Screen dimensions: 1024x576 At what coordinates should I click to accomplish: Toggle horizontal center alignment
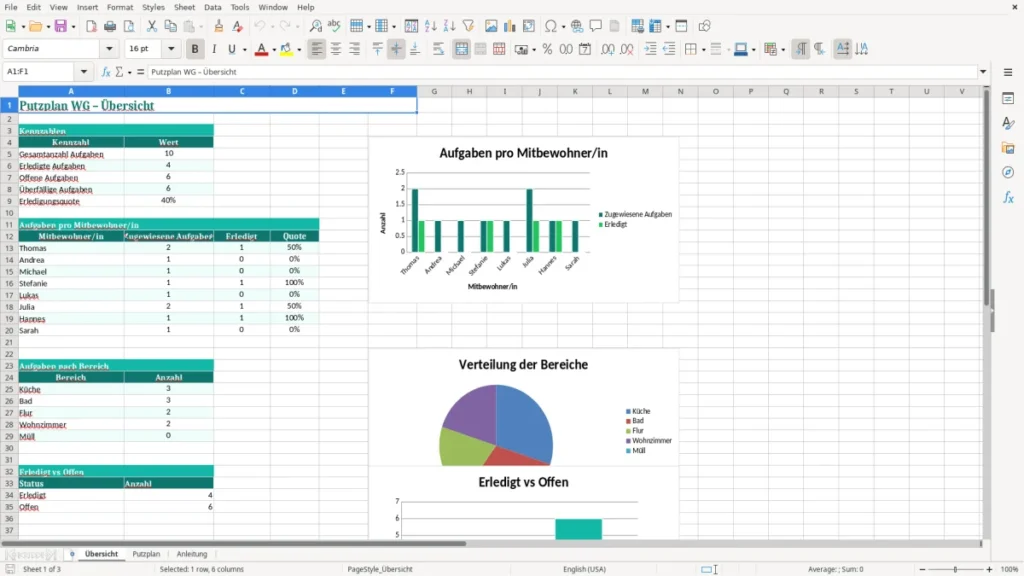pyautogui.click(x=336, y=49)
